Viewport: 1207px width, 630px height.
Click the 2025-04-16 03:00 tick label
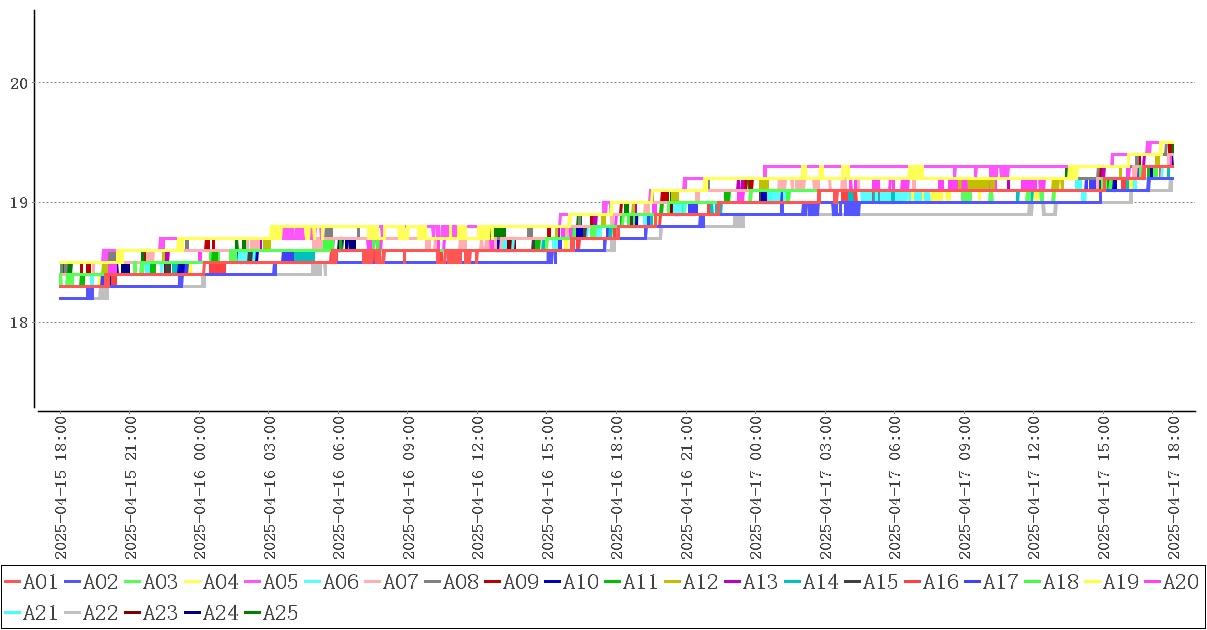point(269,489)
